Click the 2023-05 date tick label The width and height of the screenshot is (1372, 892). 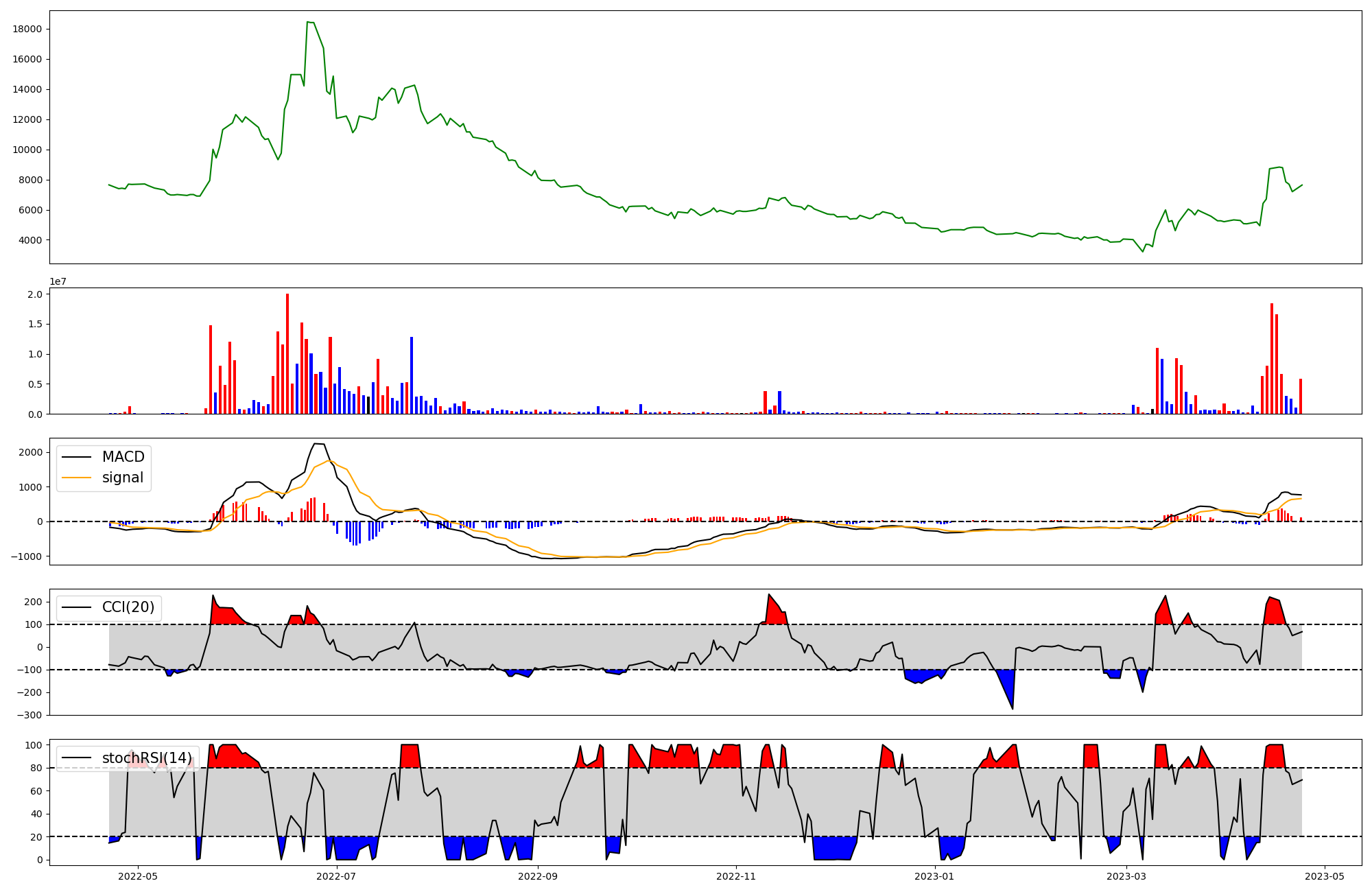pos(1324,876)
